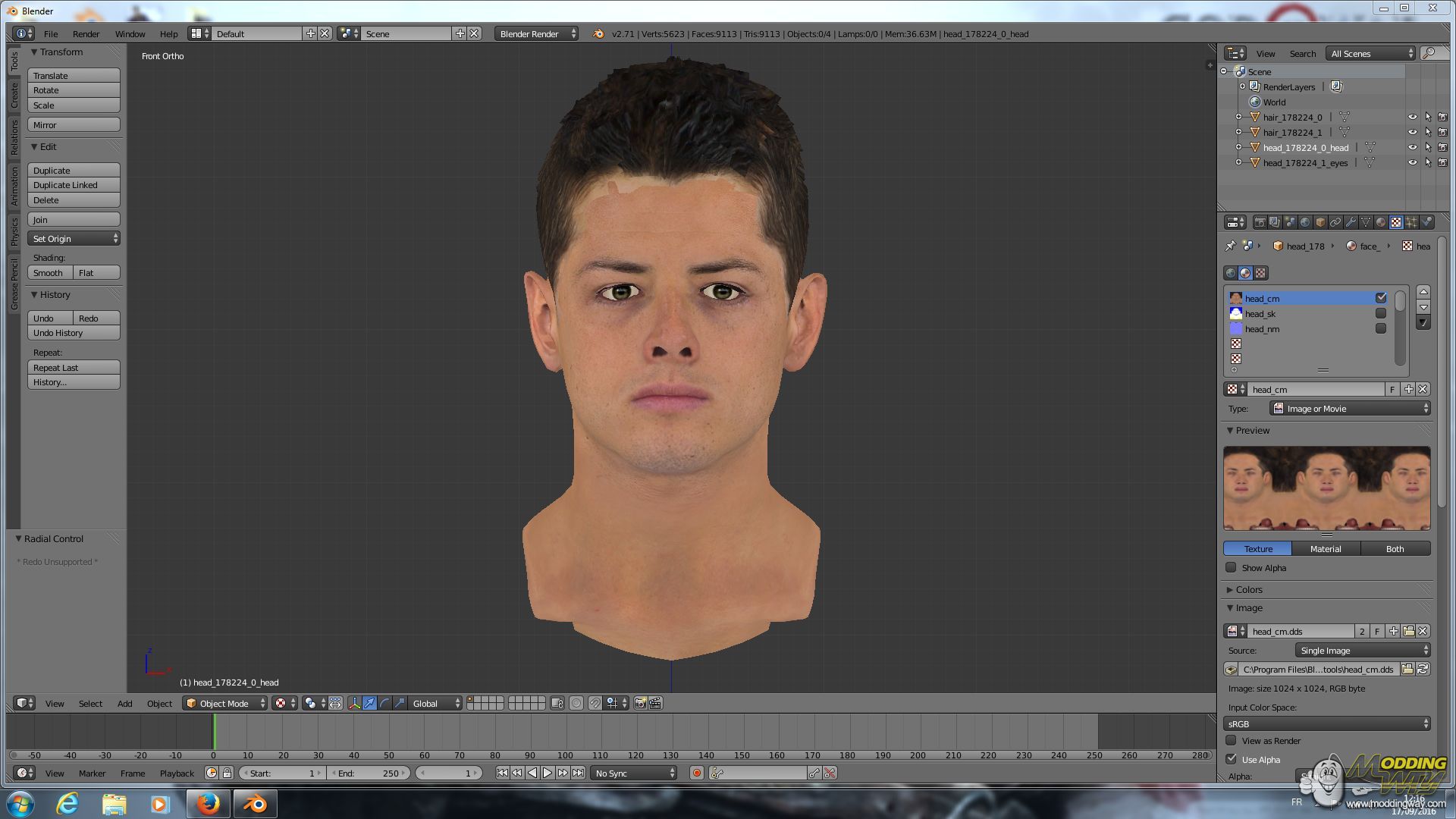Open the Particles tab in Properties

[1411, 222]
